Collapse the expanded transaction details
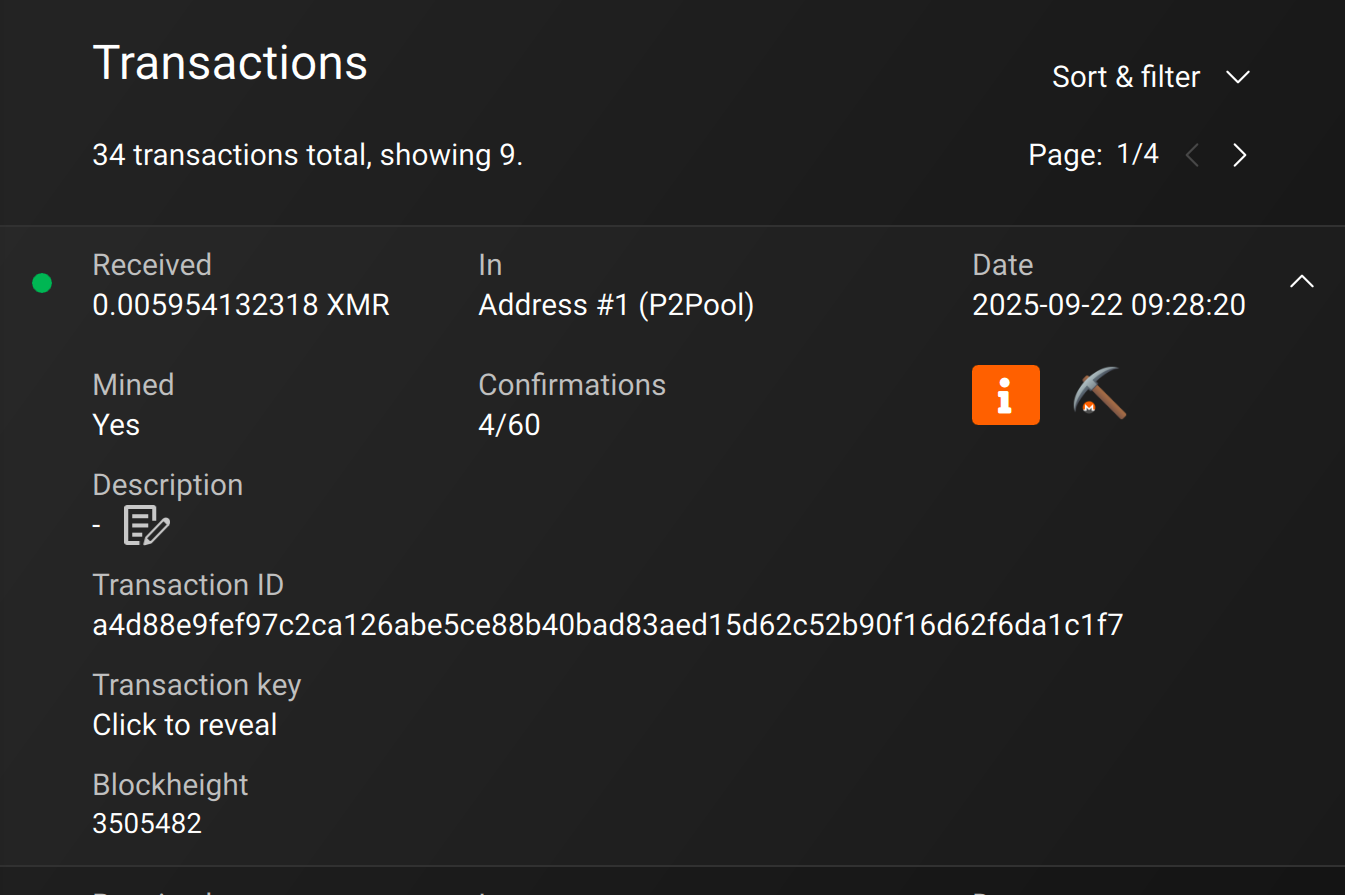This screenshot has height=895, width=1345. click(x=1301, y=282)
